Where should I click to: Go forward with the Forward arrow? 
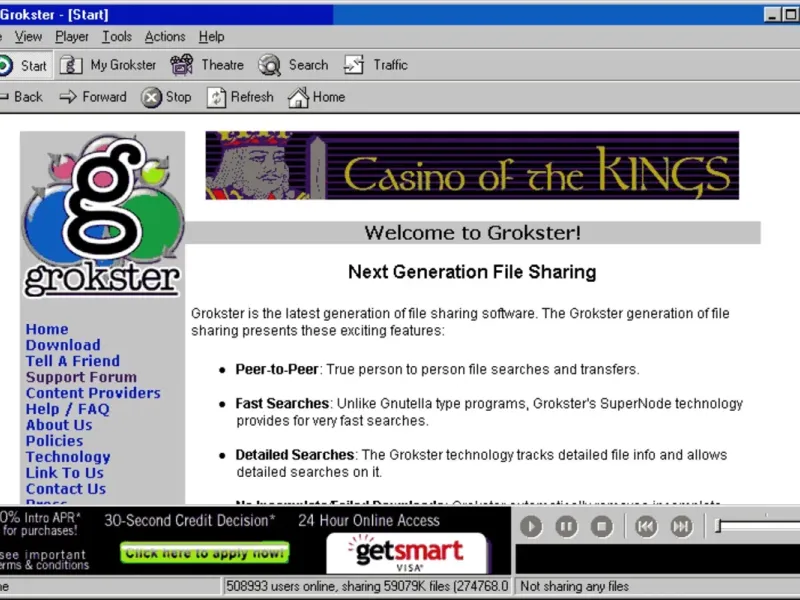click(x=68, y=96)
